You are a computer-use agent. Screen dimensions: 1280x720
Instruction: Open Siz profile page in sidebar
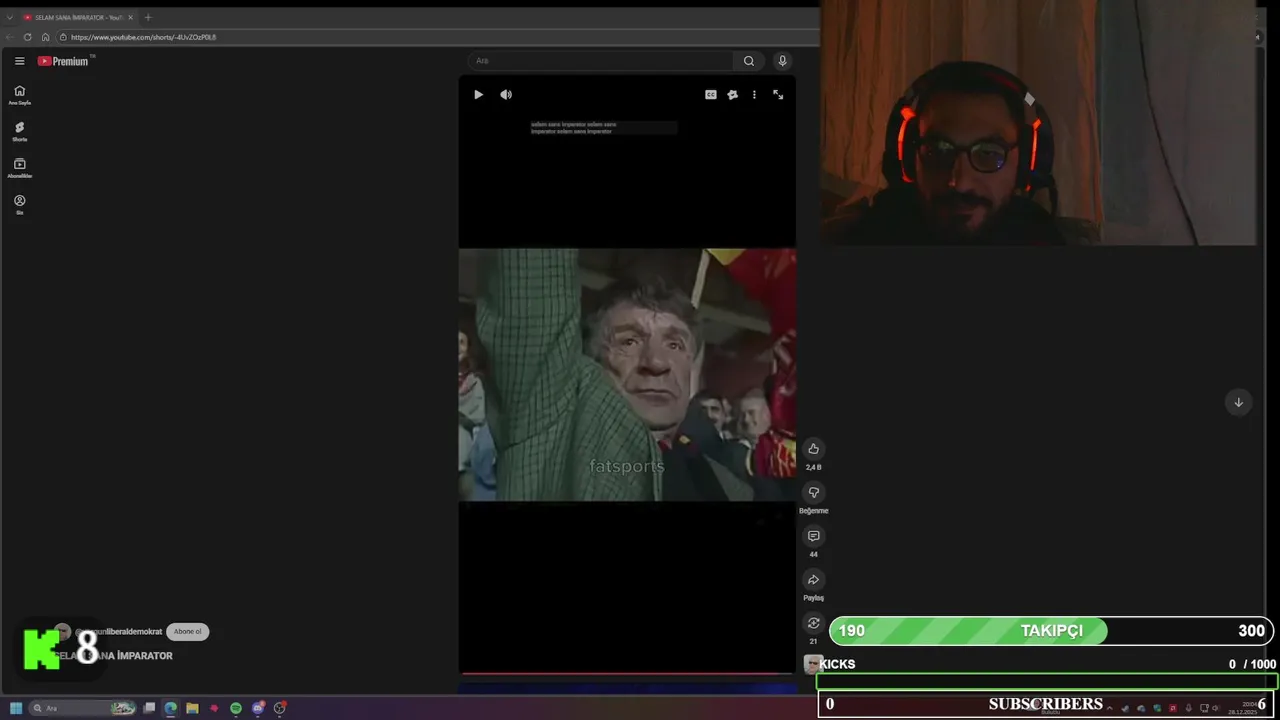click(19, 204)
